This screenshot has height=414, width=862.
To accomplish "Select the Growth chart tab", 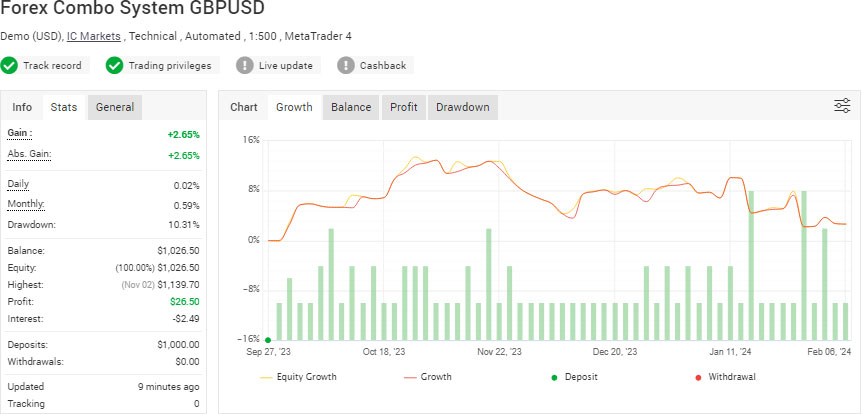I will pos(294,107).
